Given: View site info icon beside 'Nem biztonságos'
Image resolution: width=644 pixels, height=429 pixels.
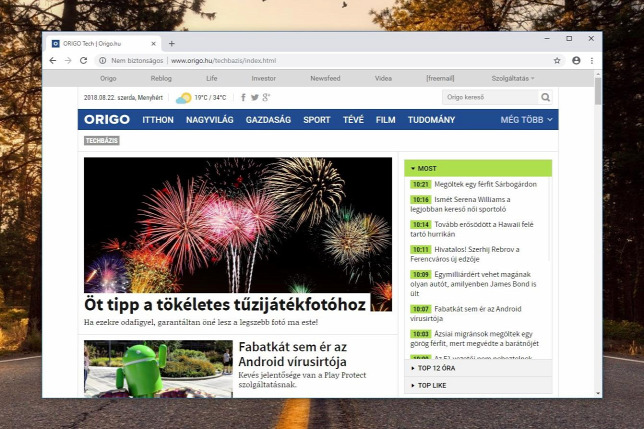Looking at the screenshot, I should point(102,60).
